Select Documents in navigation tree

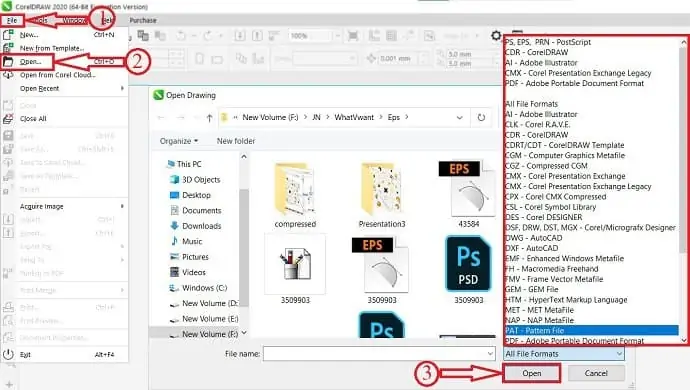196,210
